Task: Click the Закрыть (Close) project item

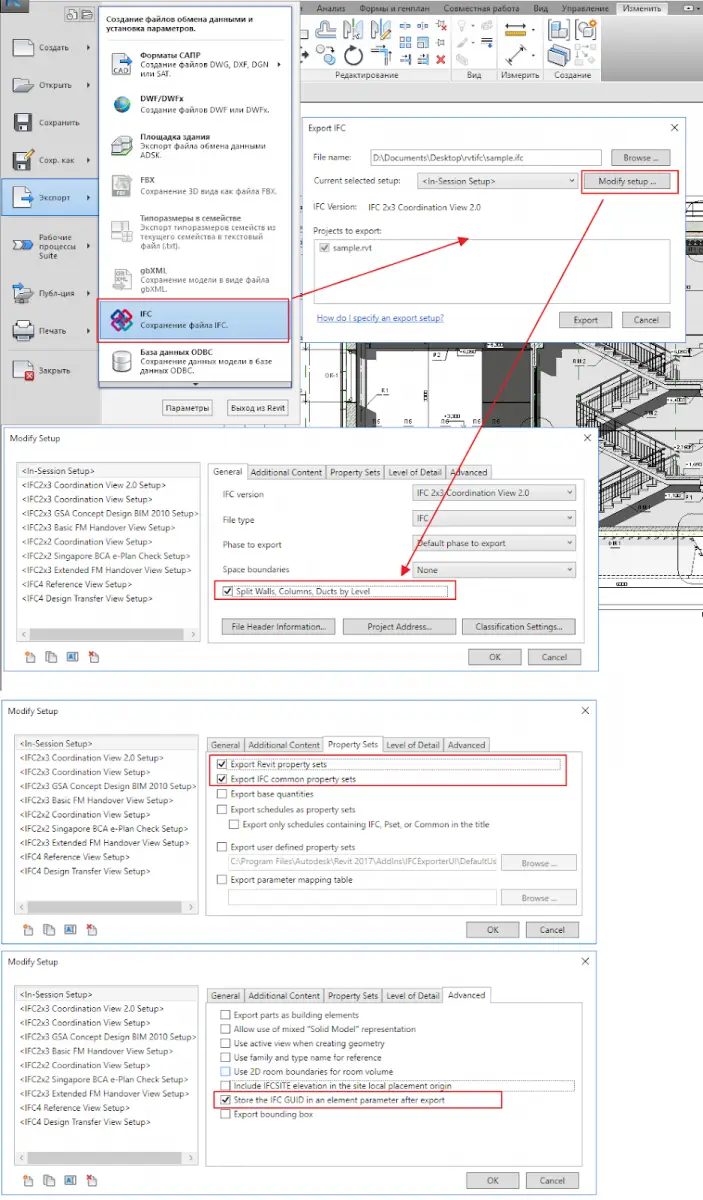Action: point(50,370)
